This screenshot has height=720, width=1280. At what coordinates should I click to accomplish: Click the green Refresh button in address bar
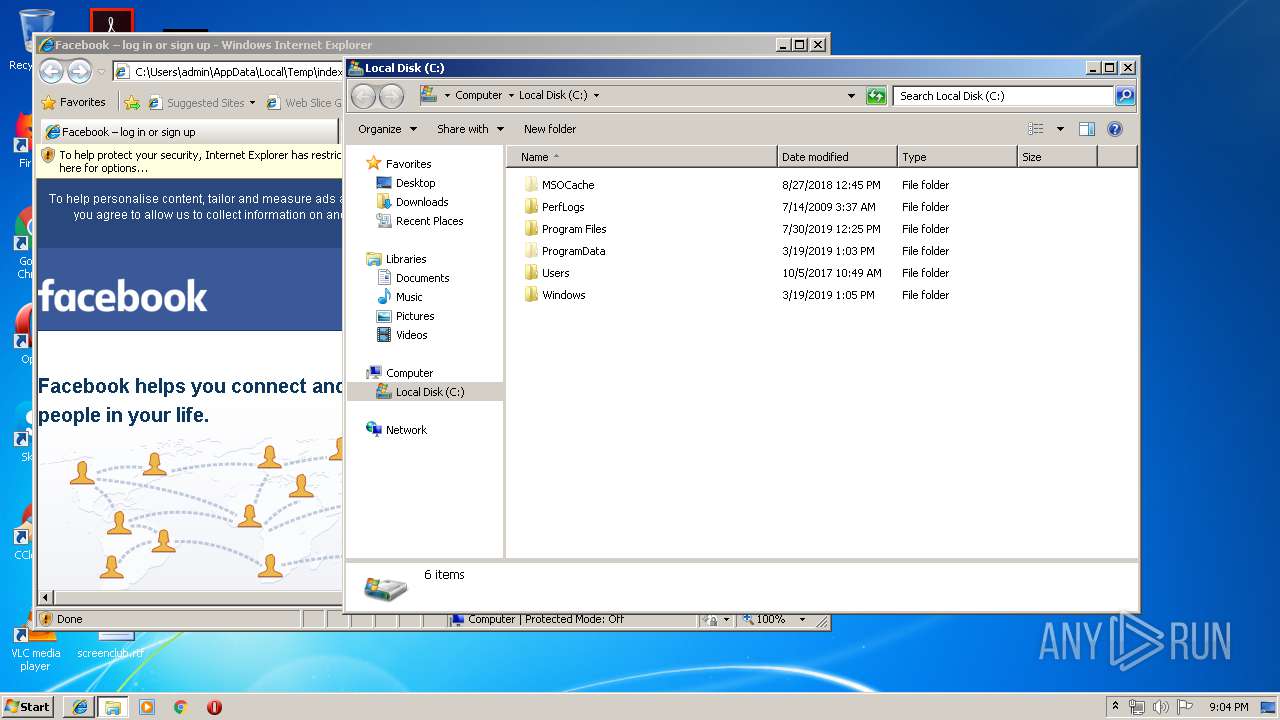coord(876,96)
